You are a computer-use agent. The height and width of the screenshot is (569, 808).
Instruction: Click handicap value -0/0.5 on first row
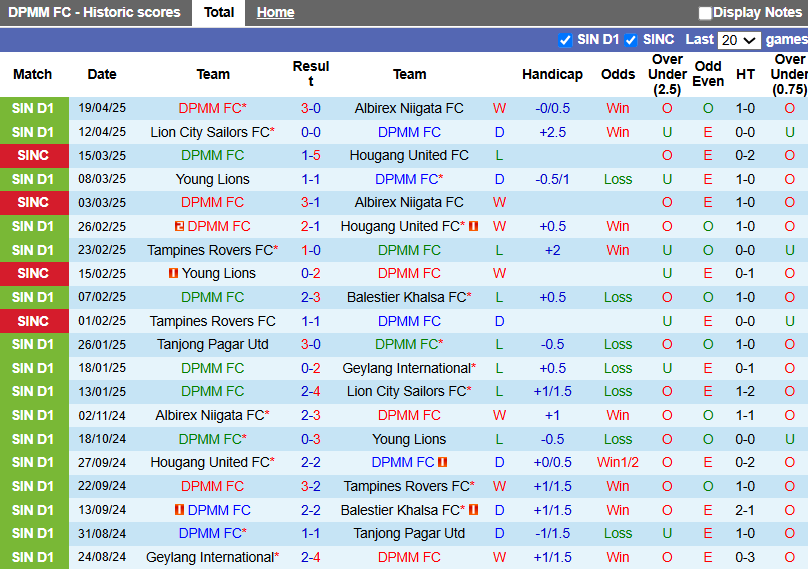click(552, 108)
